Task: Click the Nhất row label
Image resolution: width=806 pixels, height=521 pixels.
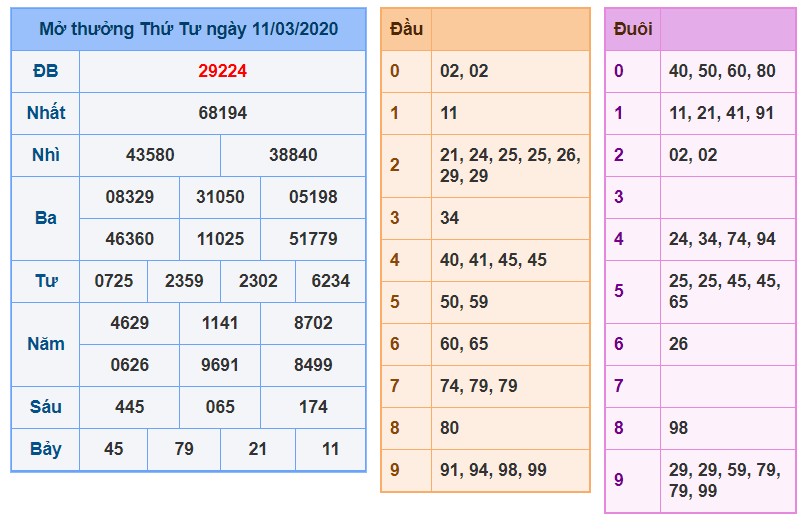Action: (45, 113)
